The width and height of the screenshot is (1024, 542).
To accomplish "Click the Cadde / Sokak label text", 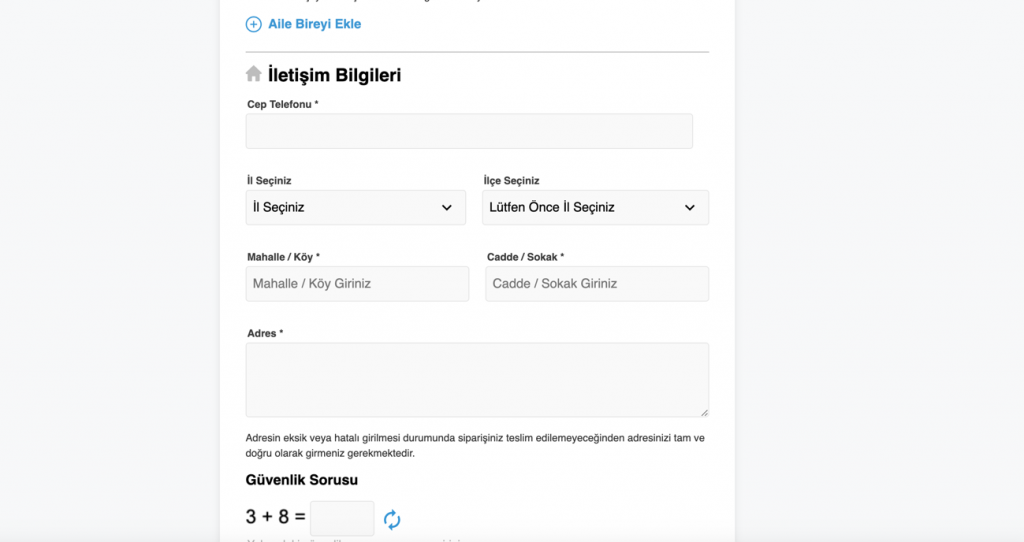I will tap(525, 257).
